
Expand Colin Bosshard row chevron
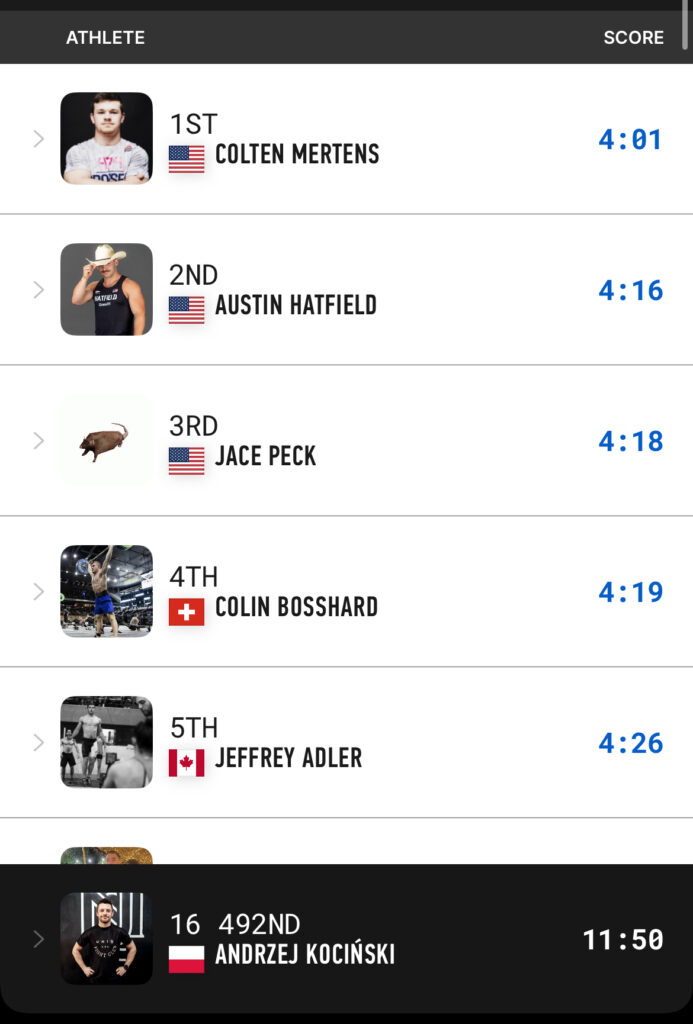pos(39,592)
